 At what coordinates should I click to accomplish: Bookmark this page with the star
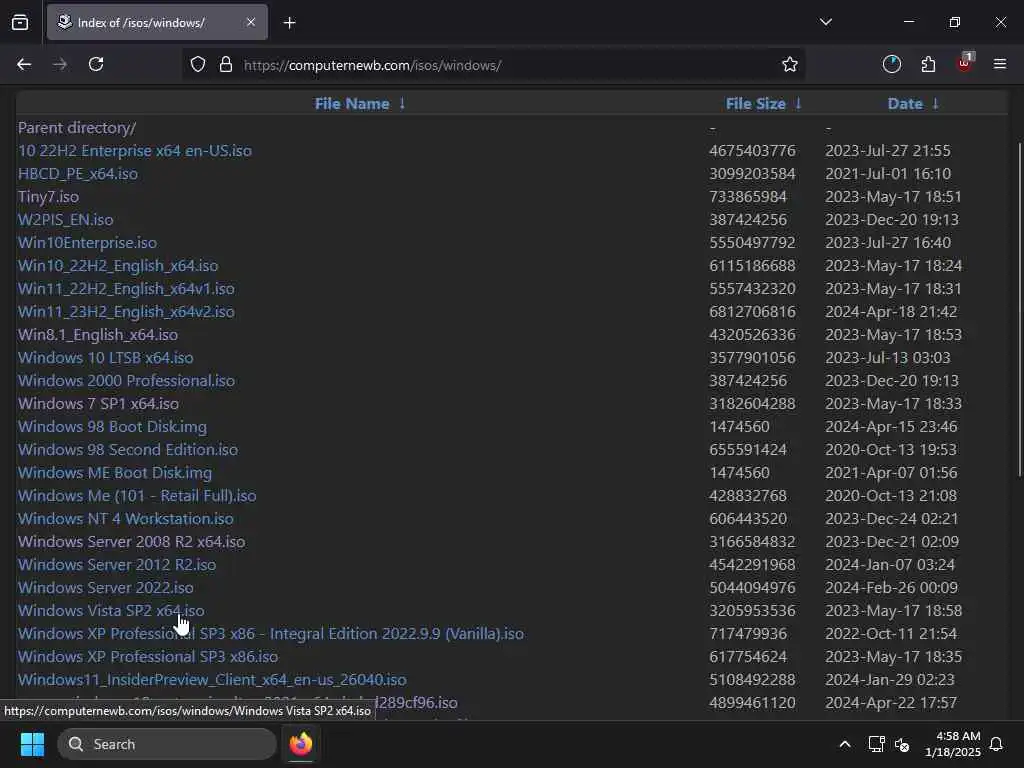(x=790, y=64)
